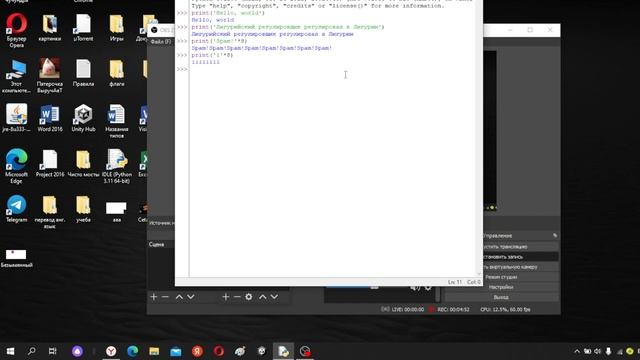Open File Explorer from taskbar
Screen dimensions: 640x360
pyautogui.click(x=154, y=351)
